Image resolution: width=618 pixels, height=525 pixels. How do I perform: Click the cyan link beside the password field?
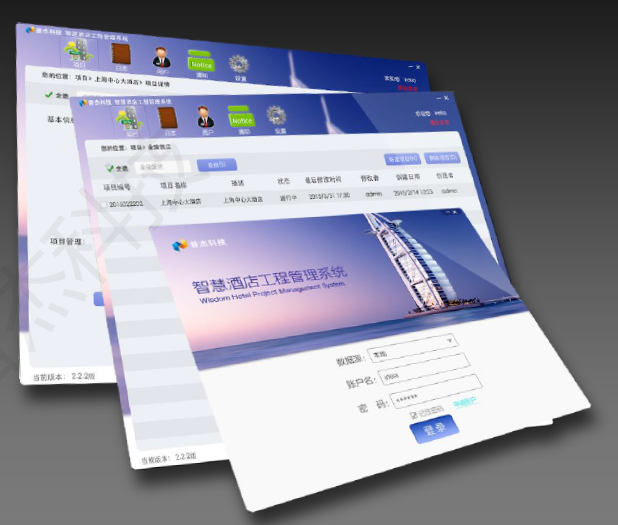pos(465,402)
